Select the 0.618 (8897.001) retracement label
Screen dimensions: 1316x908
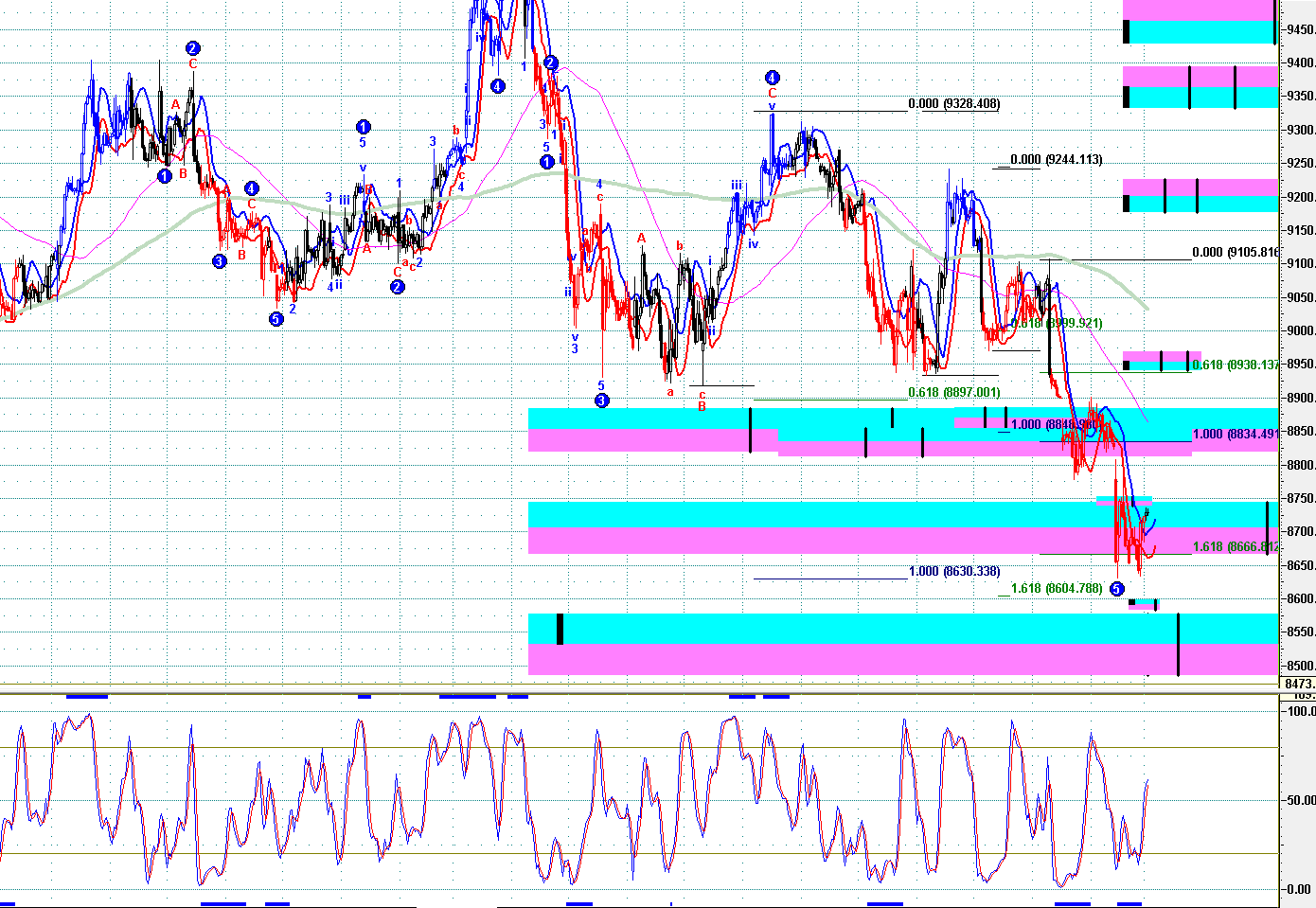coord(953,393)
